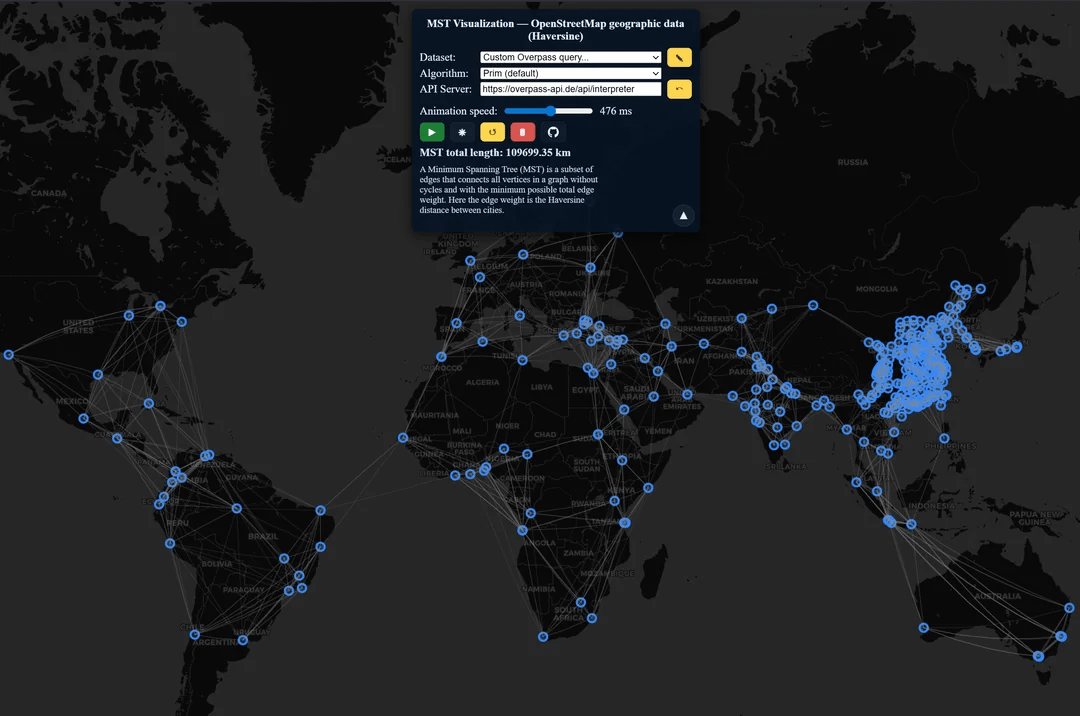Click the NIGER map label

coord(507,426)
